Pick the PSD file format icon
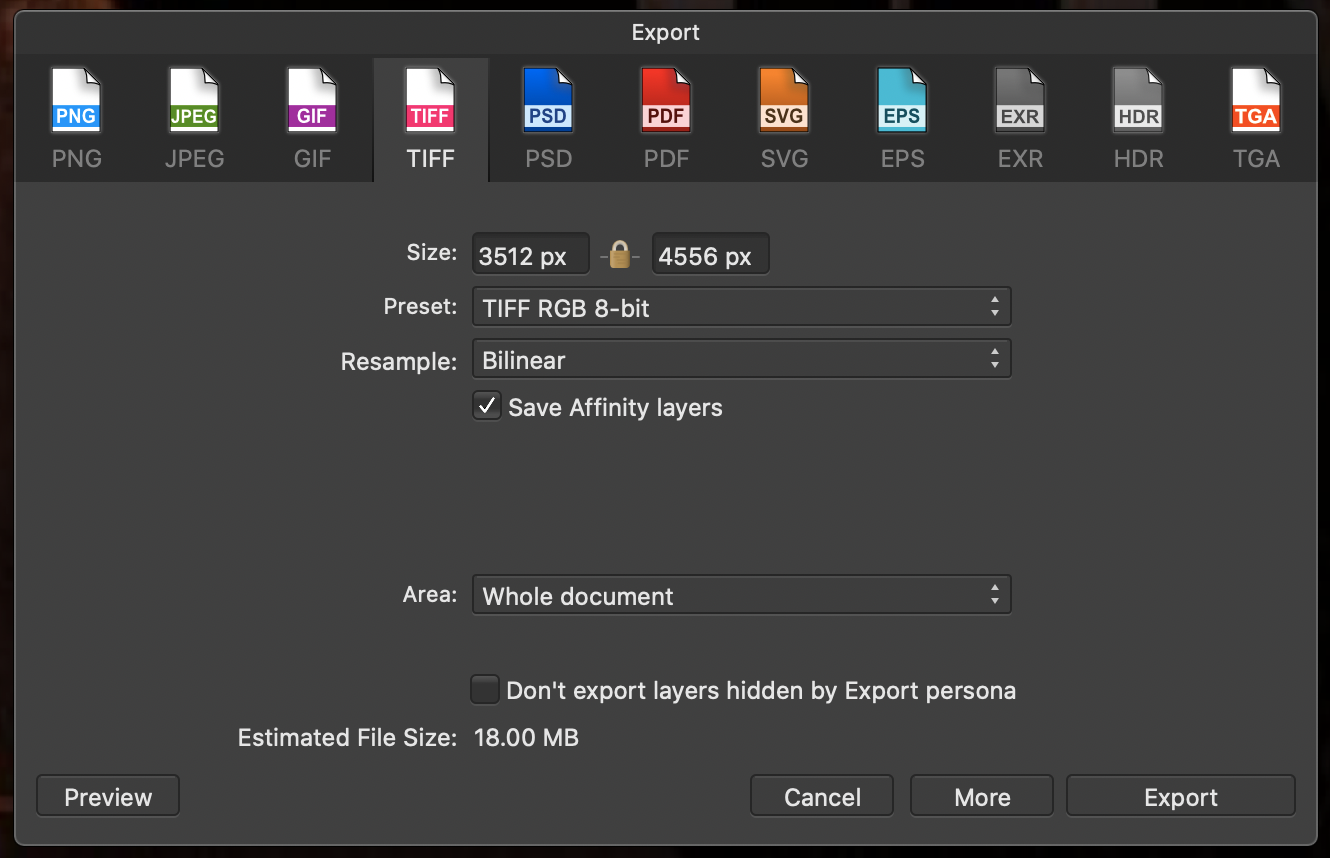The width and height of the screenshot is (1330, 858). (548, 102)
